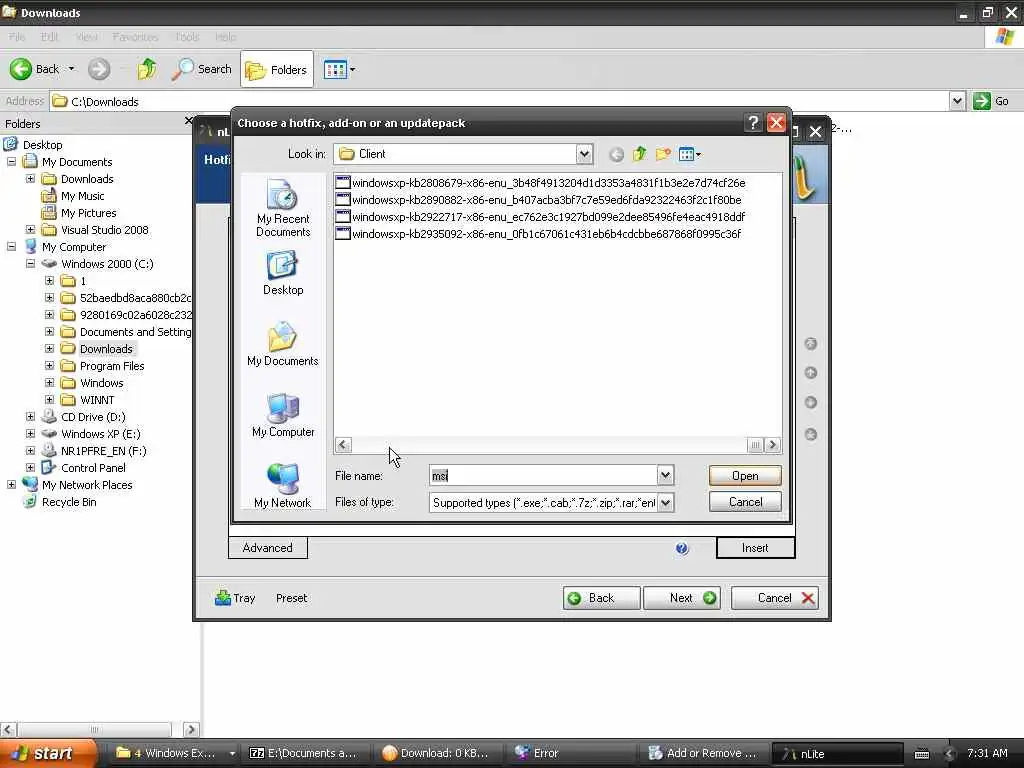Click Preset in nLite
1024x768 pixels.
[x=291, y=598]
